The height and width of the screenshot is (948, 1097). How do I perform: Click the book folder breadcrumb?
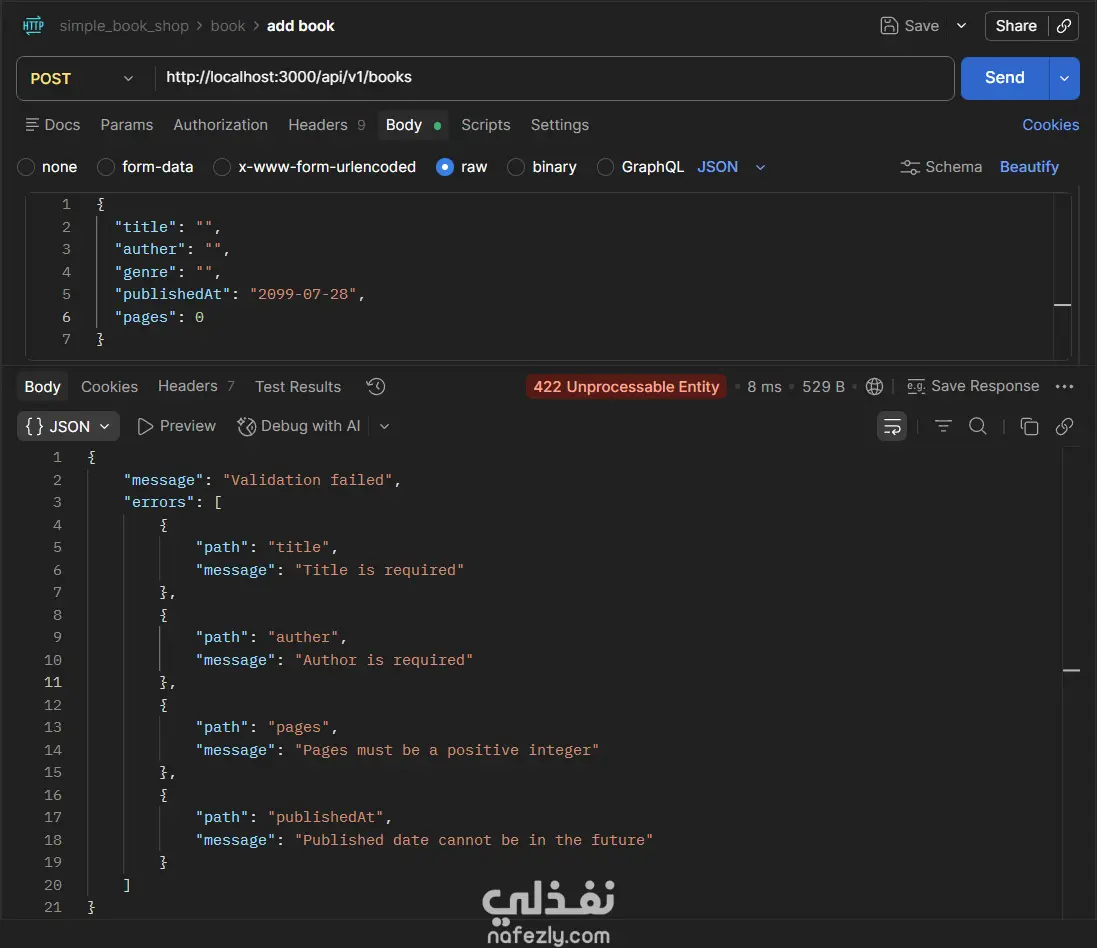click(228, 26)
